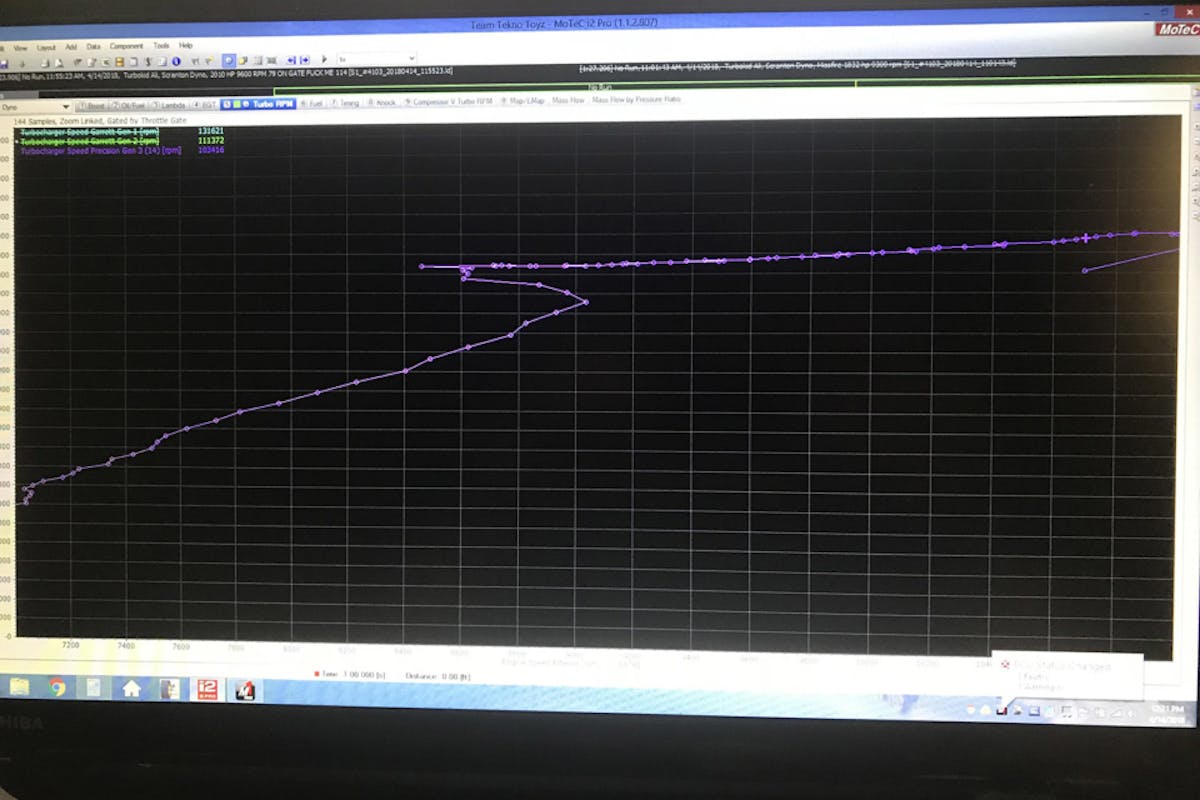Click the orange save layout toolbar icon

[118, 61]
